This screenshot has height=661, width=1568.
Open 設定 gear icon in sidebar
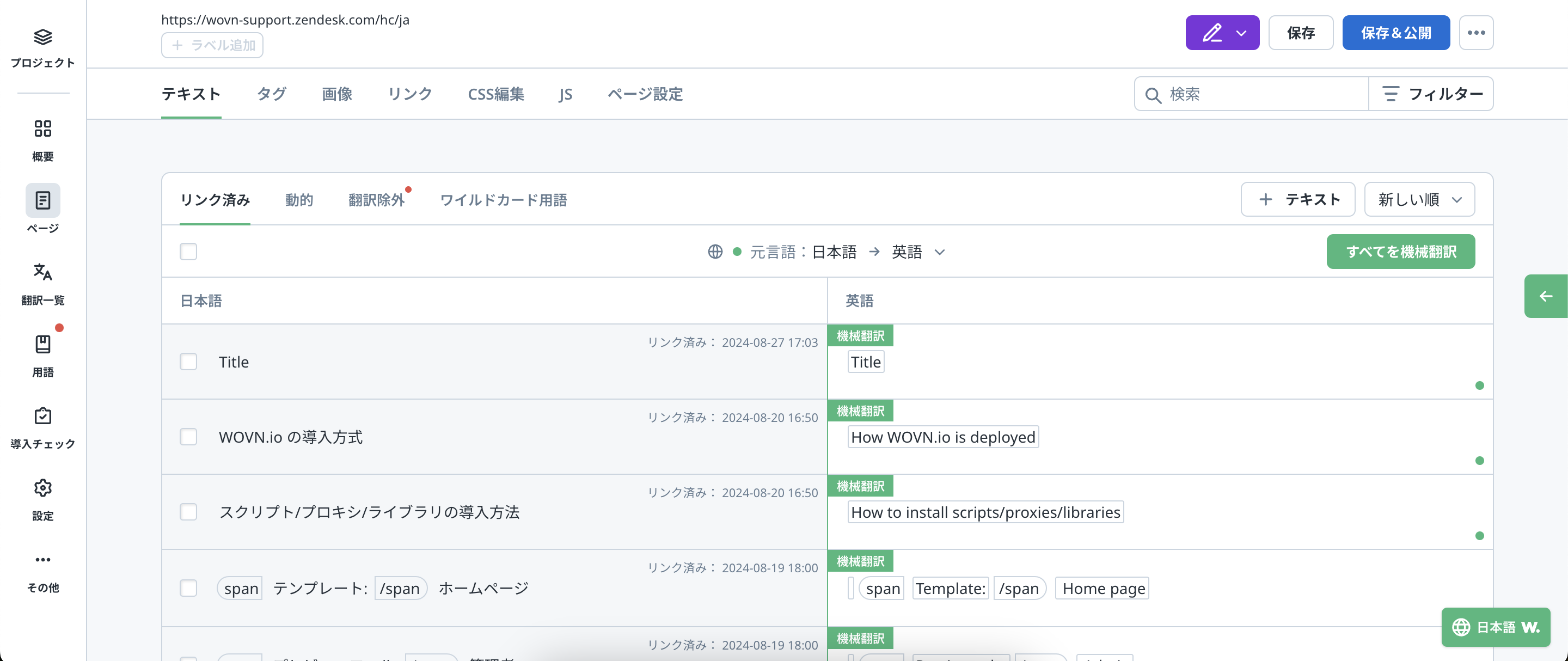[42, 488]
